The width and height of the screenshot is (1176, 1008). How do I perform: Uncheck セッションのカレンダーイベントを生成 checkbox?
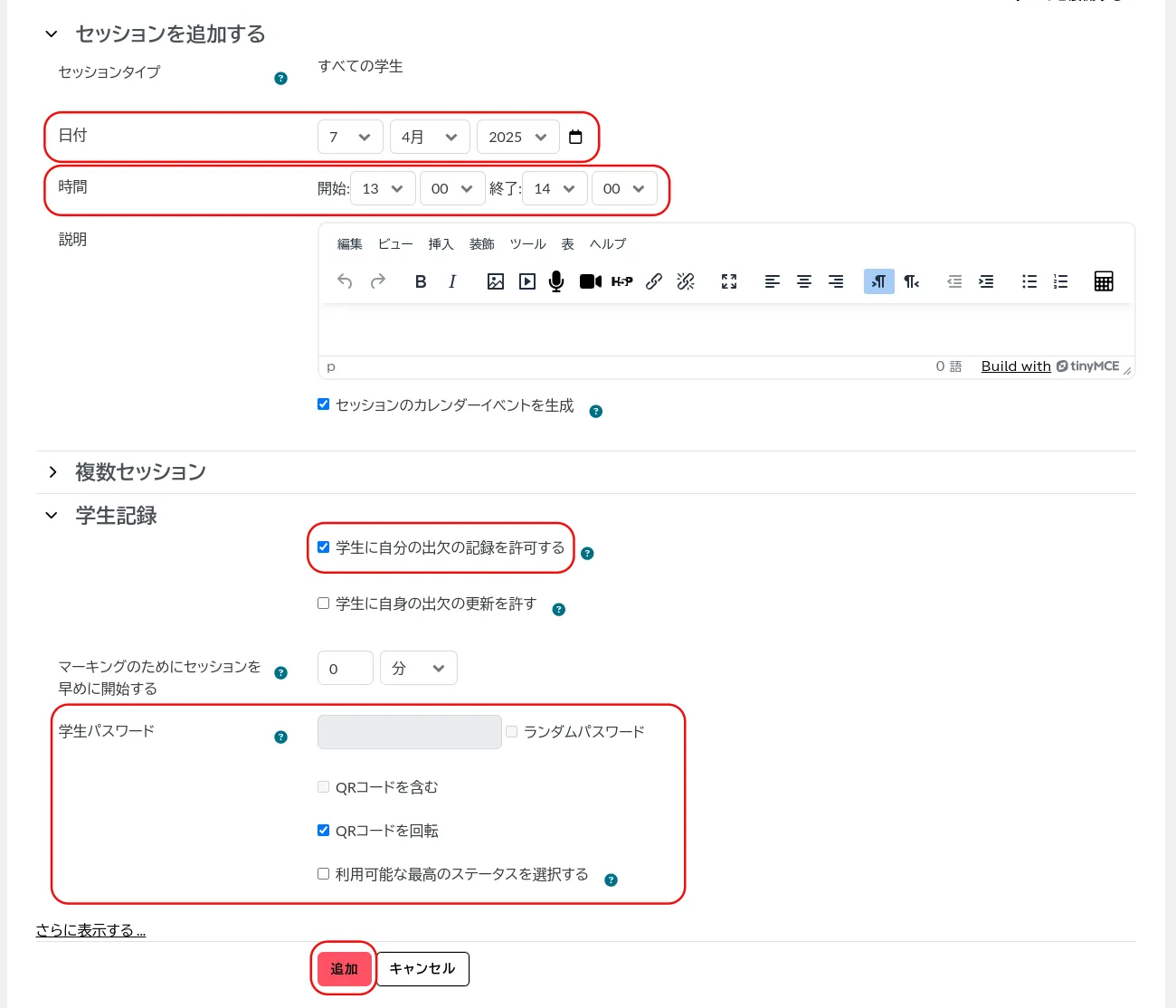coord(324,404)
